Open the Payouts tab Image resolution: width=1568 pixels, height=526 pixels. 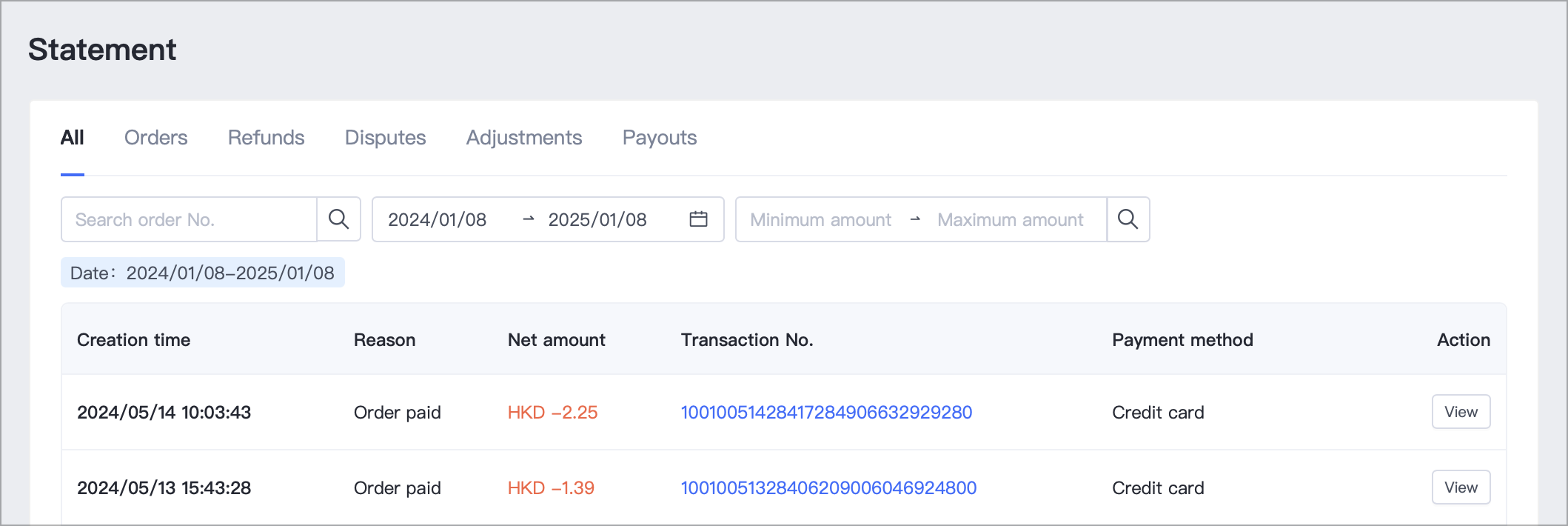tap(659, 138)
